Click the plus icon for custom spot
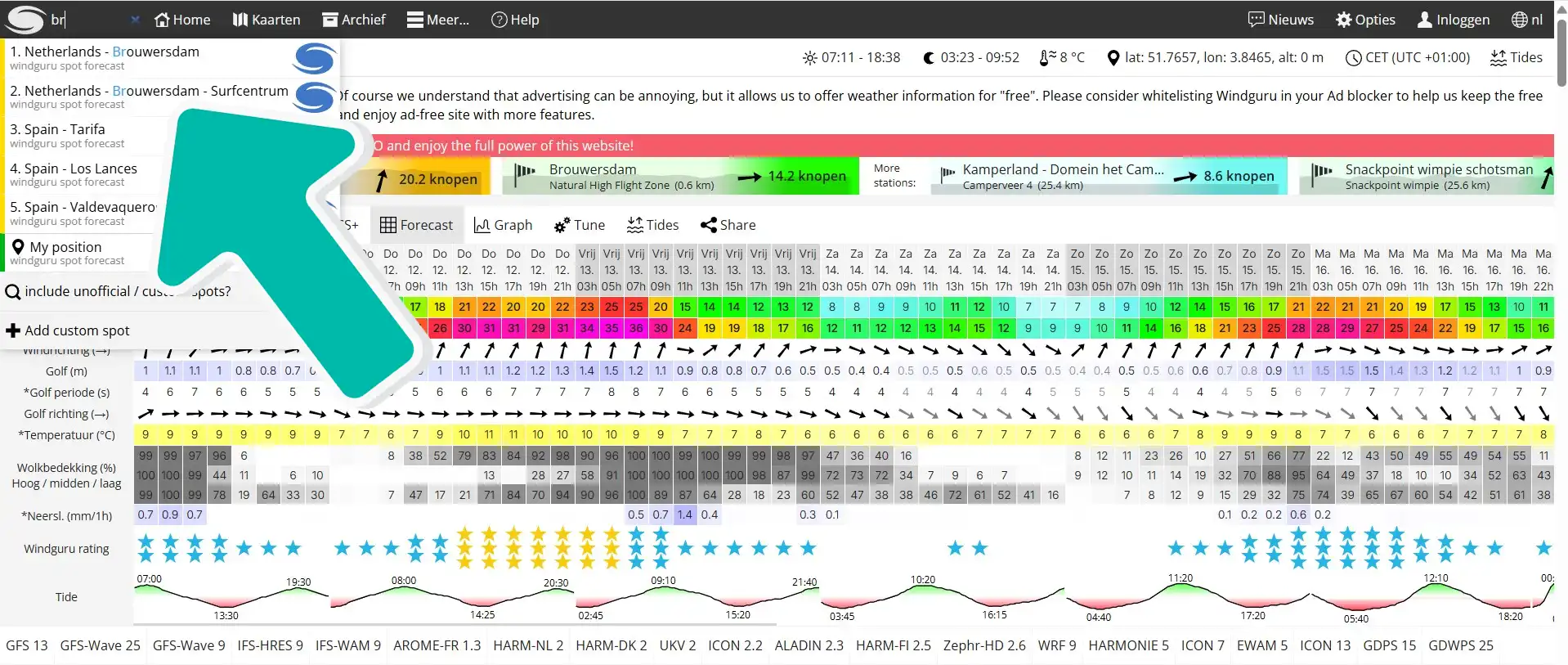Image resolution: width=1568 pixels, height=665 pixels. tap(13, 330)
